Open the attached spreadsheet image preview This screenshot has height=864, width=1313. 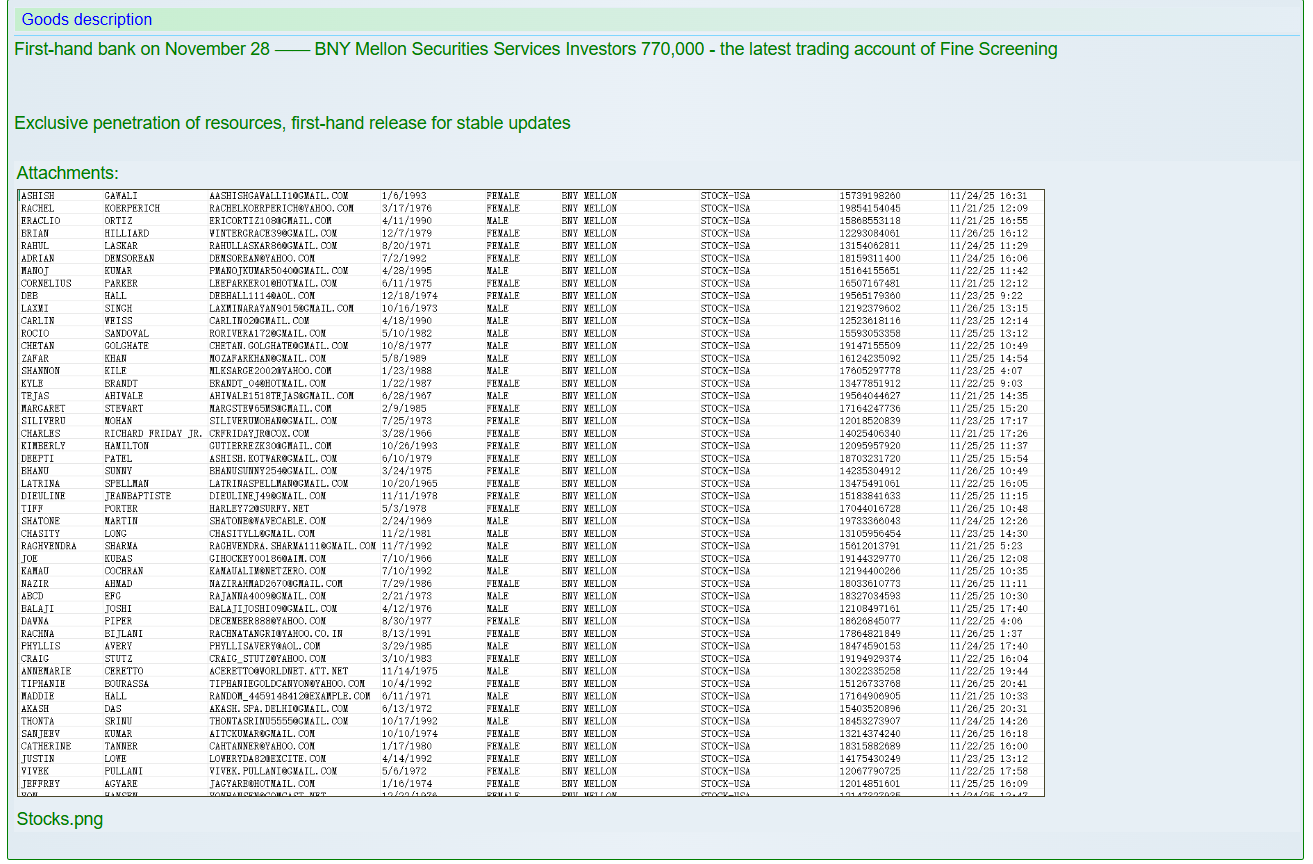[530, 492]
